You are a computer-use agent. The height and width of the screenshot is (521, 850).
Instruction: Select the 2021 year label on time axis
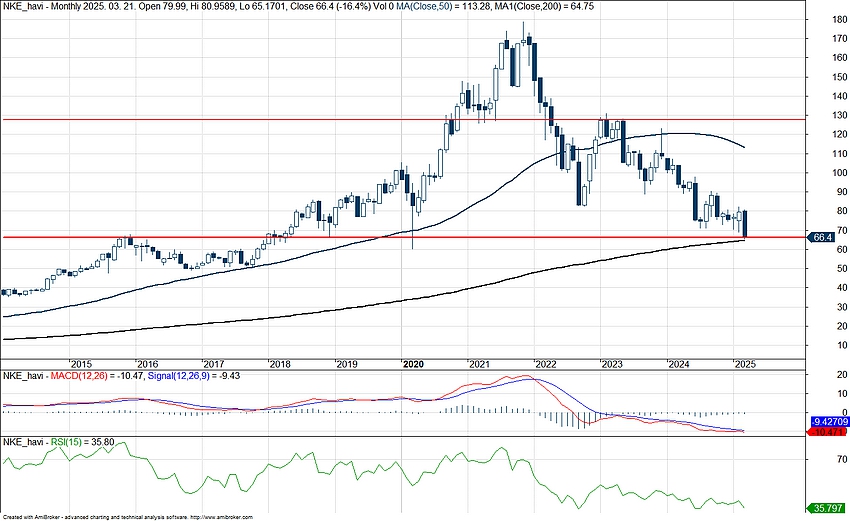(480, 364)
